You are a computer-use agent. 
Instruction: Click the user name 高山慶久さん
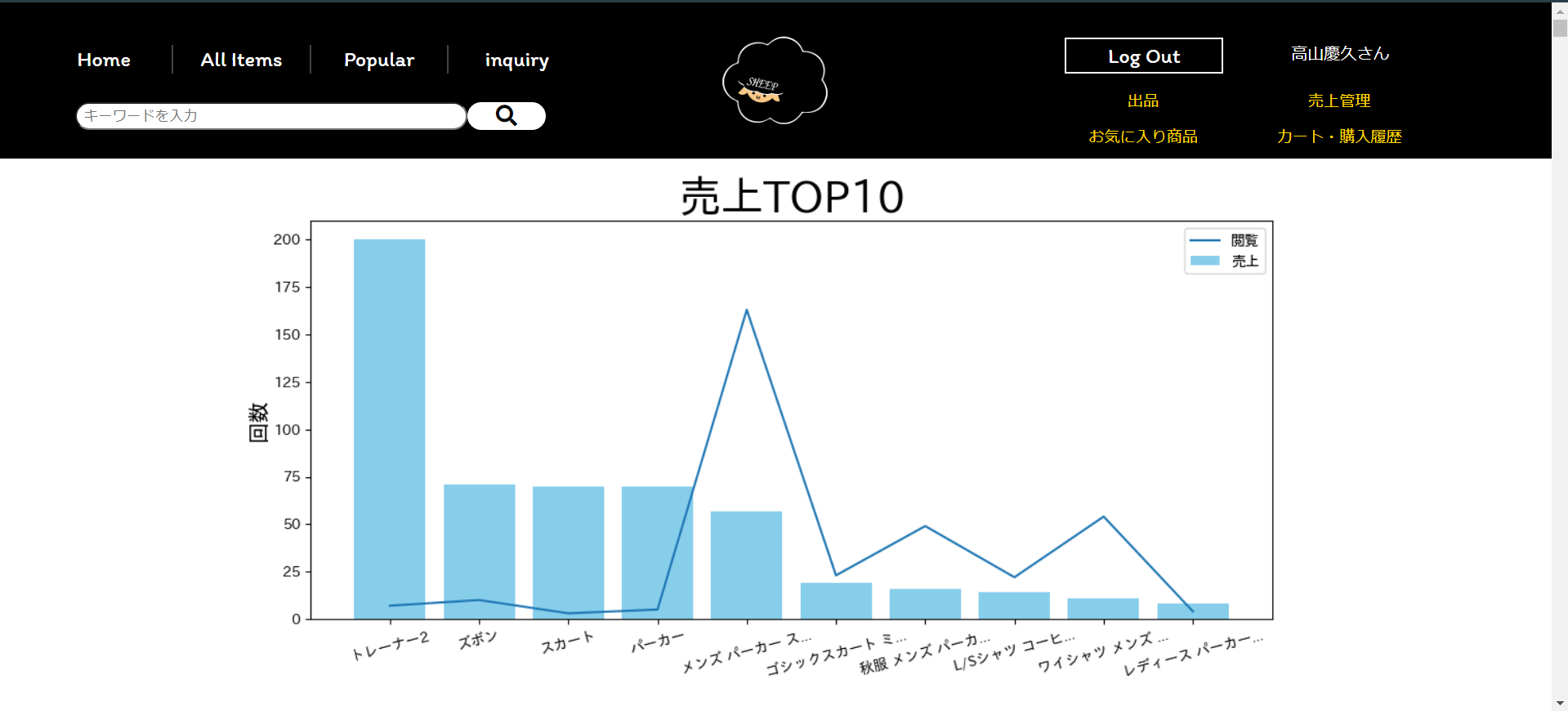(1339, 54)
